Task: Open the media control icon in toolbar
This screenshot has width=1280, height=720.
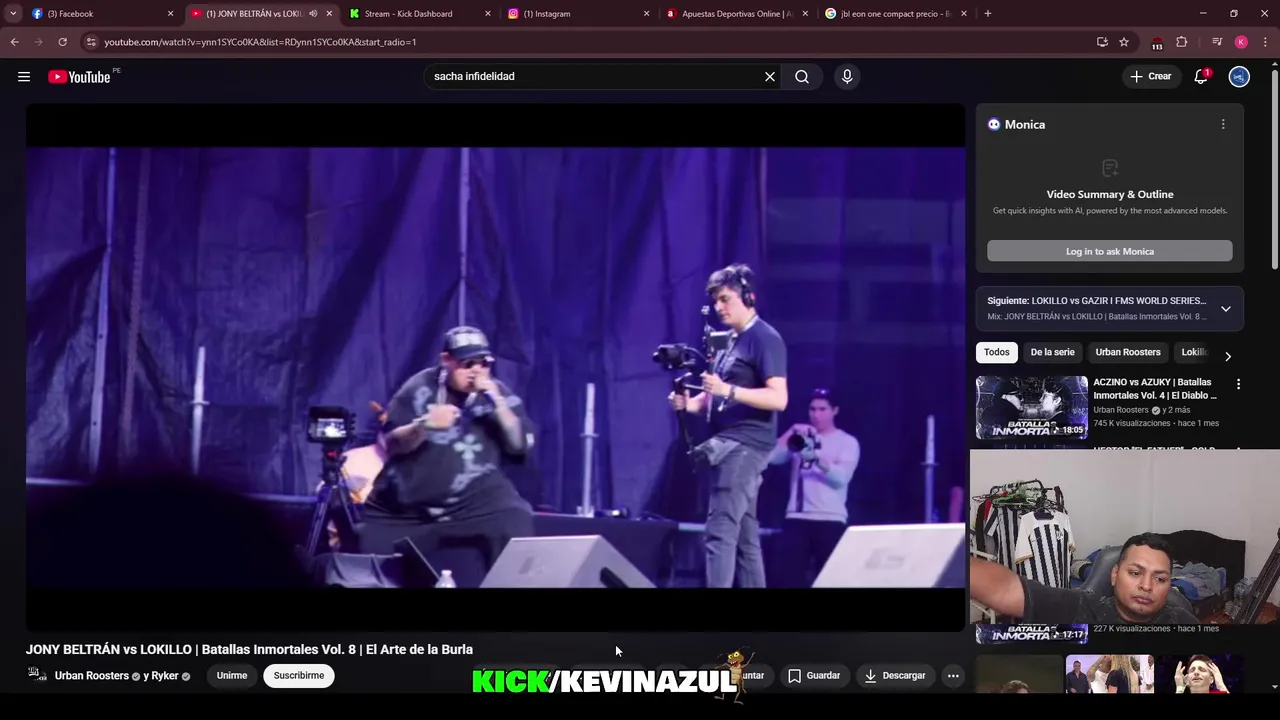Action: (x=1217, y=42)
